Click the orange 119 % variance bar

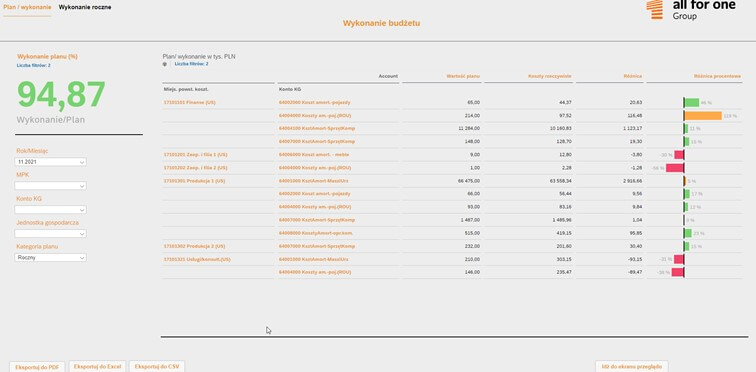tap(703, 116)
